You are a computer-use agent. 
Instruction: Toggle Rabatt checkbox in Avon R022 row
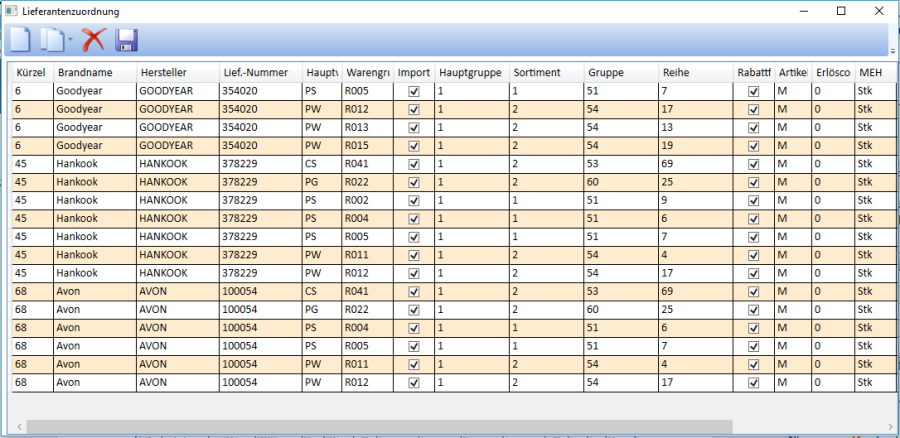click(x=754, y=309)
